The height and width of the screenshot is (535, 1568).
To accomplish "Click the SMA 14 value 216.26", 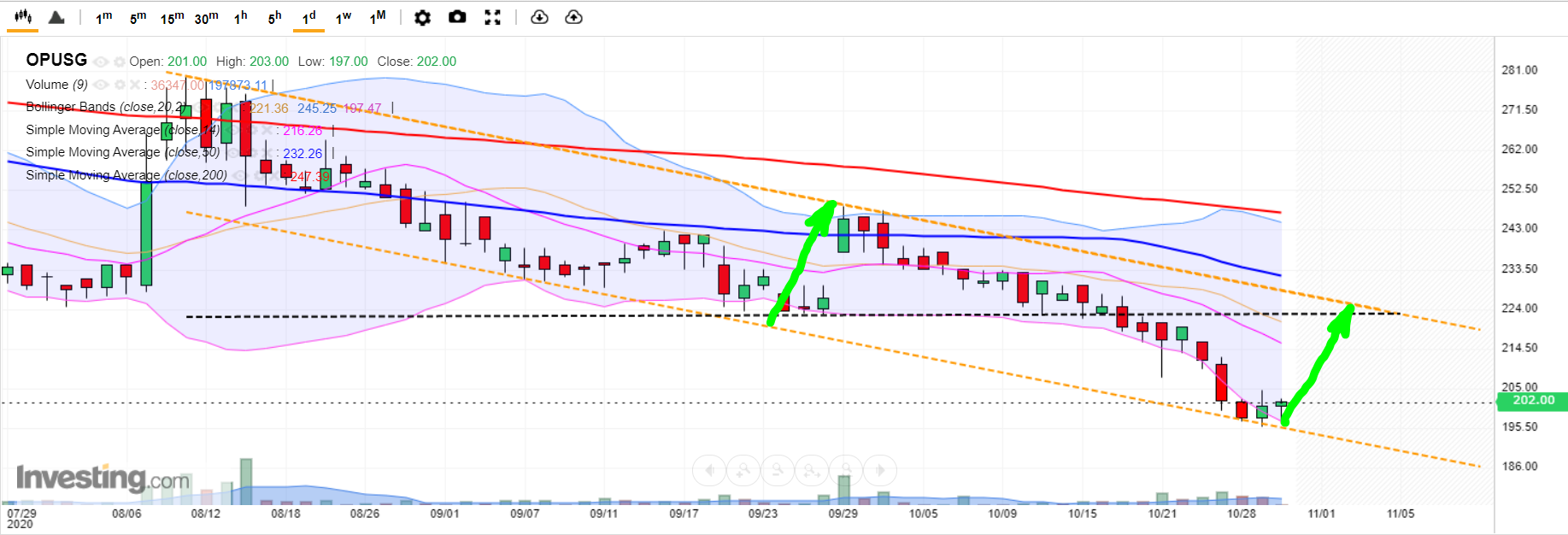I will [x=302, y=131].
